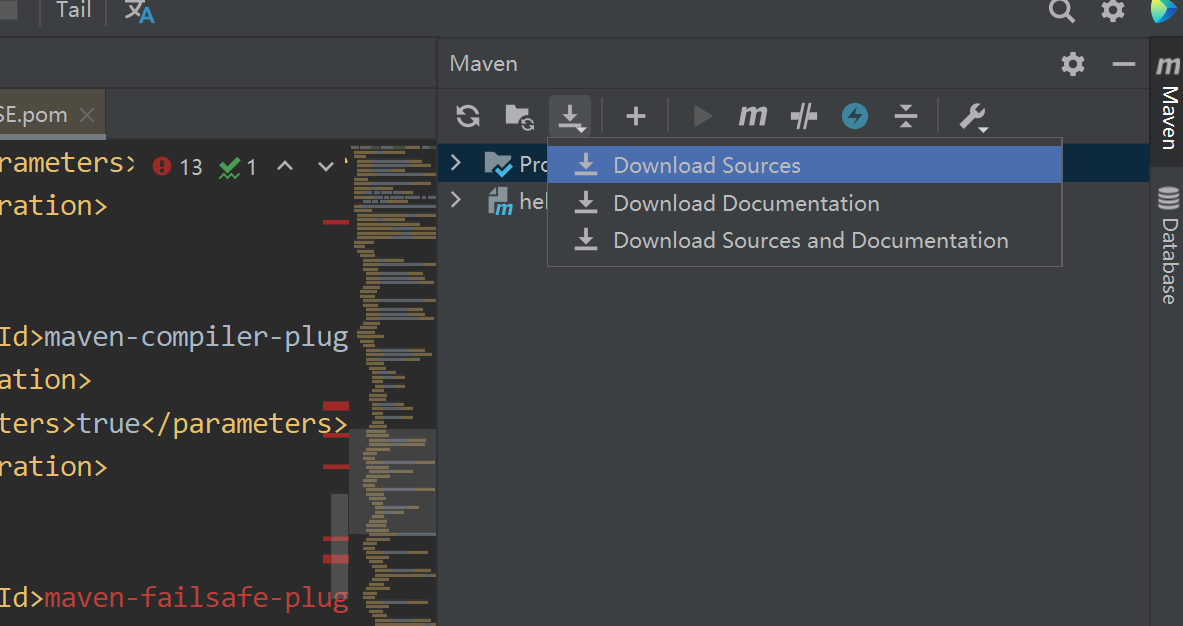Screen dimensions: 1183x626
Task: Click the Maven module icon in tree
Action: pos(500,201)
